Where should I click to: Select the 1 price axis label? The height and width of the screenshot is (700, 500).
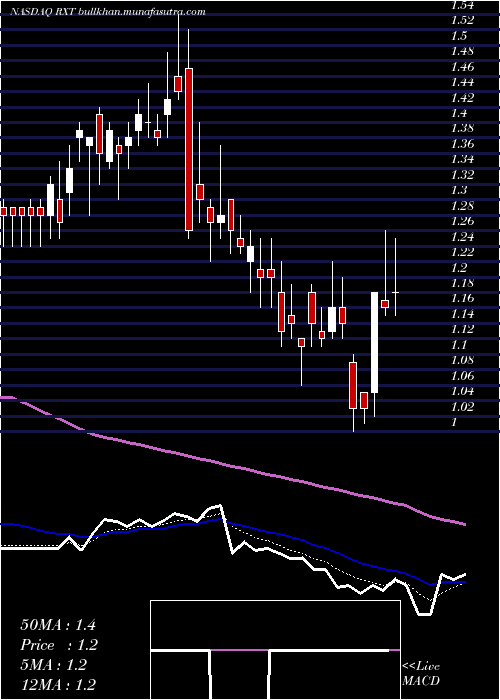[x=454, y=422]
